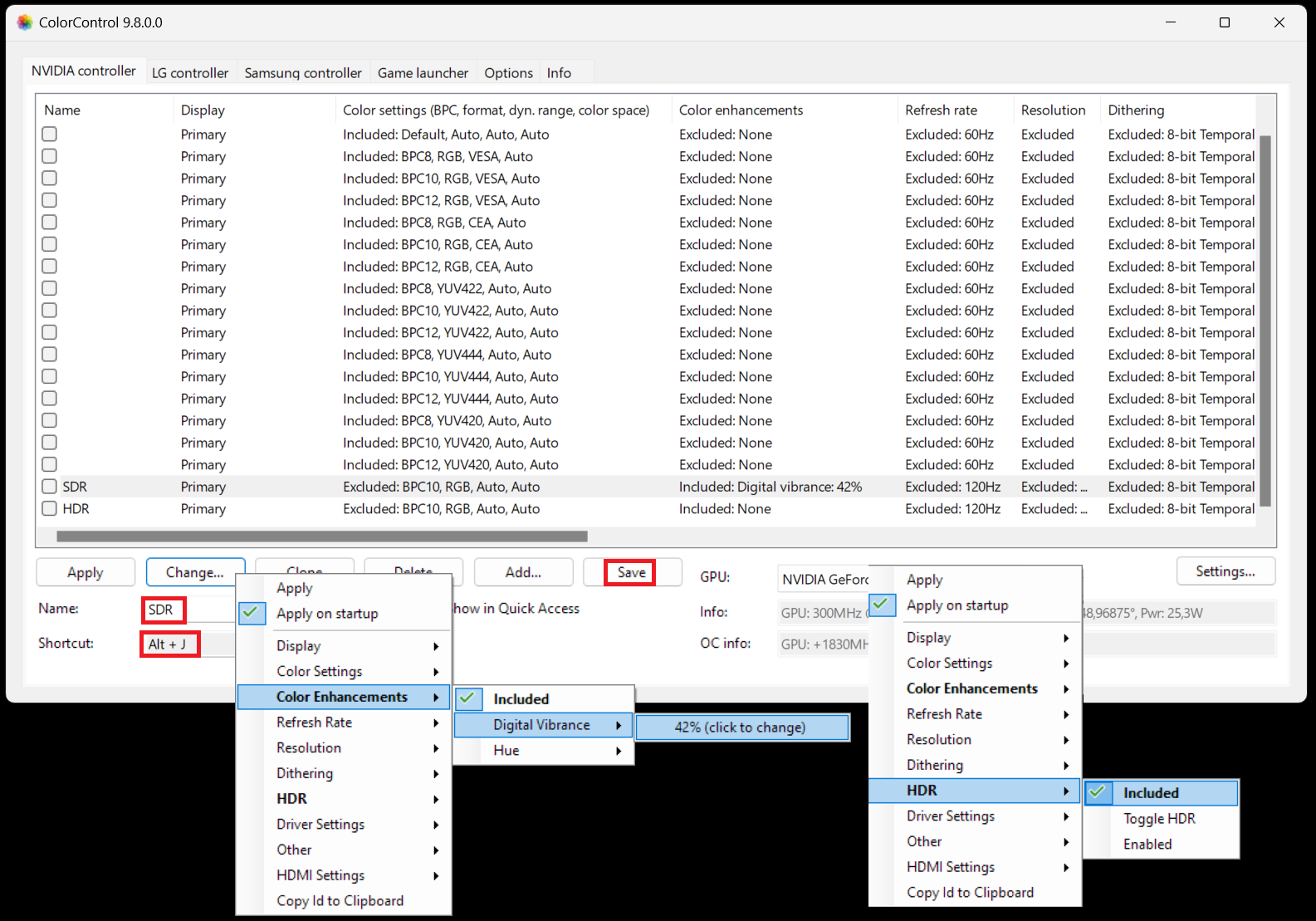The image size is (1316, 921).
Task: Open the GPU dropdown showing NVIDIA GeForce
Action: coord(824,580)
